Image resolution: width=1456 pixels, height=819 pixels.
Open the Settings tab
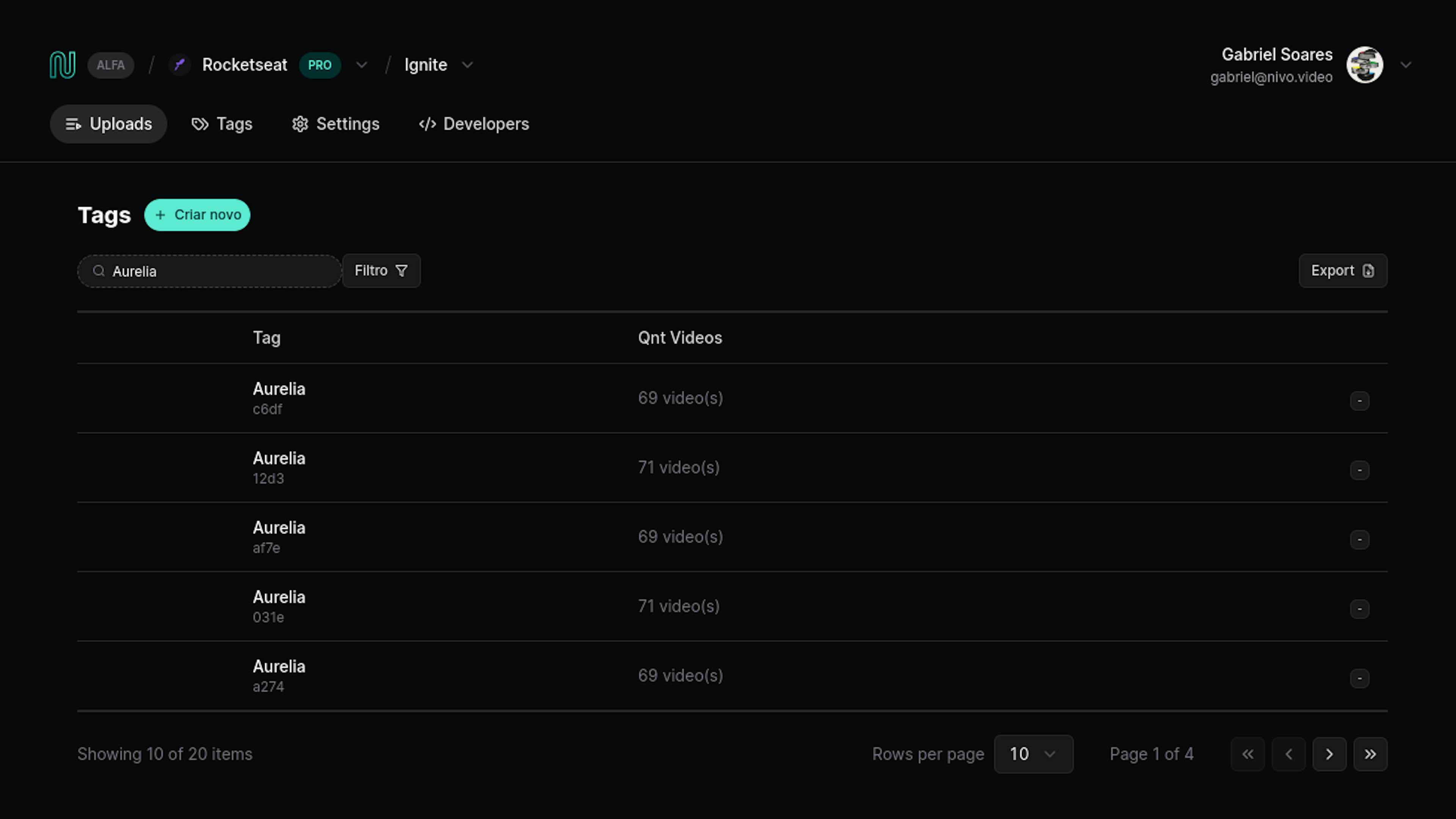click(336, 124)
